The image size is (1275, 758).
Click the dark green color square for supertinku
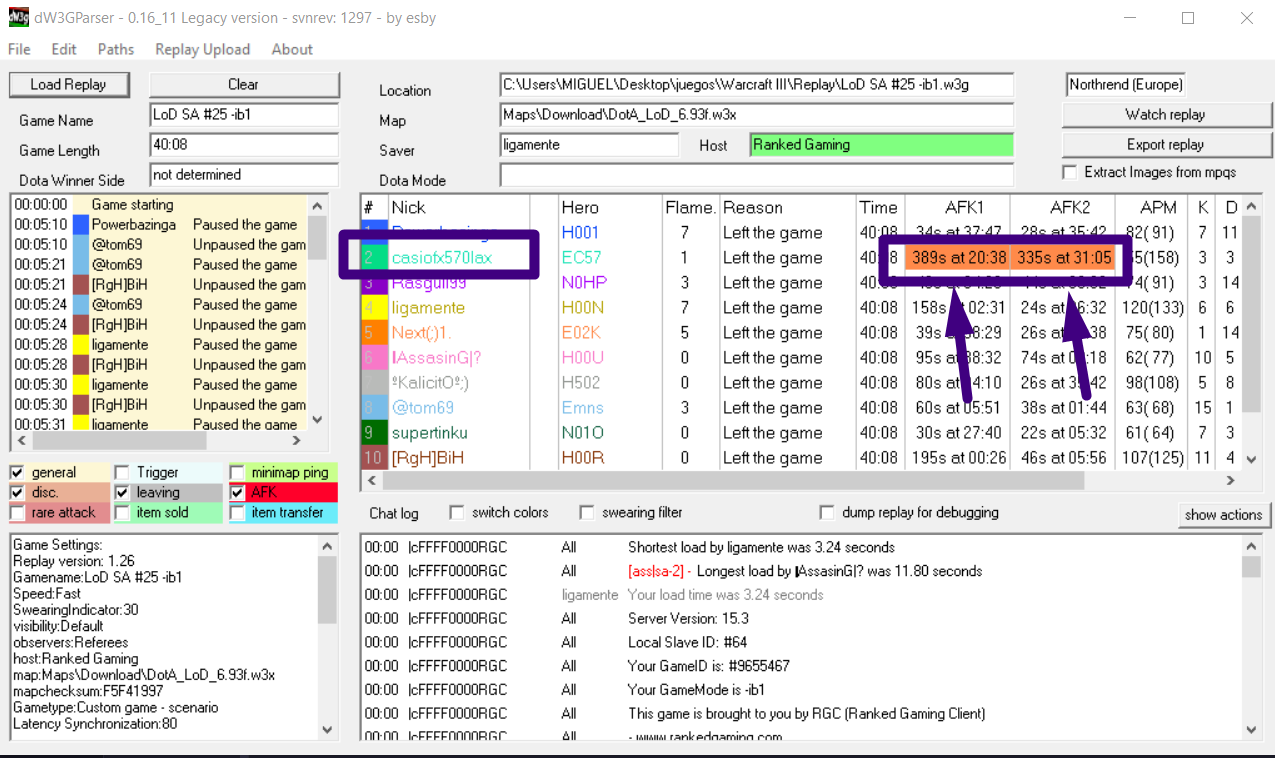point(373,433)
